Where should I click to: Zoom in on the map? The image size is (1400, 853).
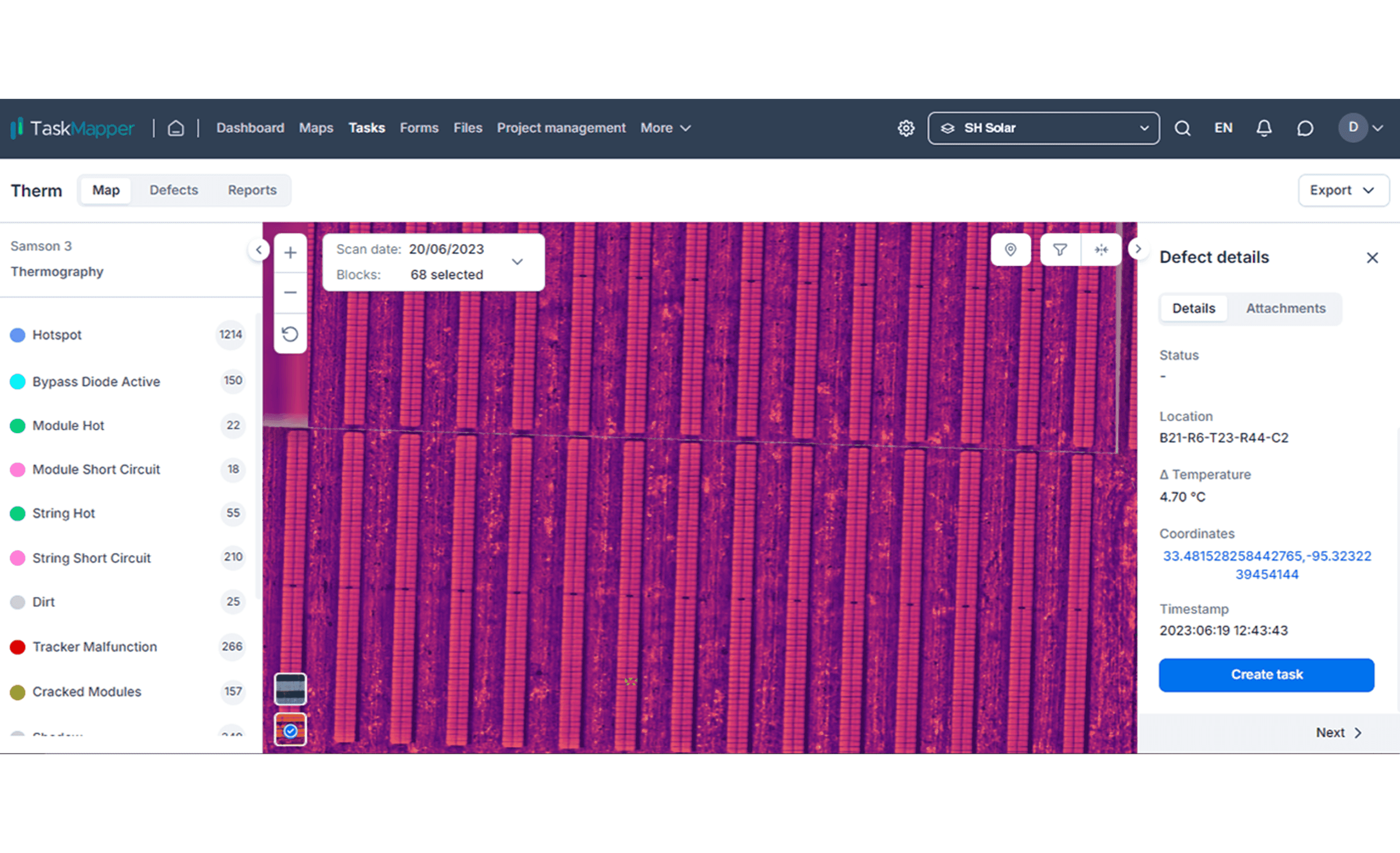pos(290,253)
